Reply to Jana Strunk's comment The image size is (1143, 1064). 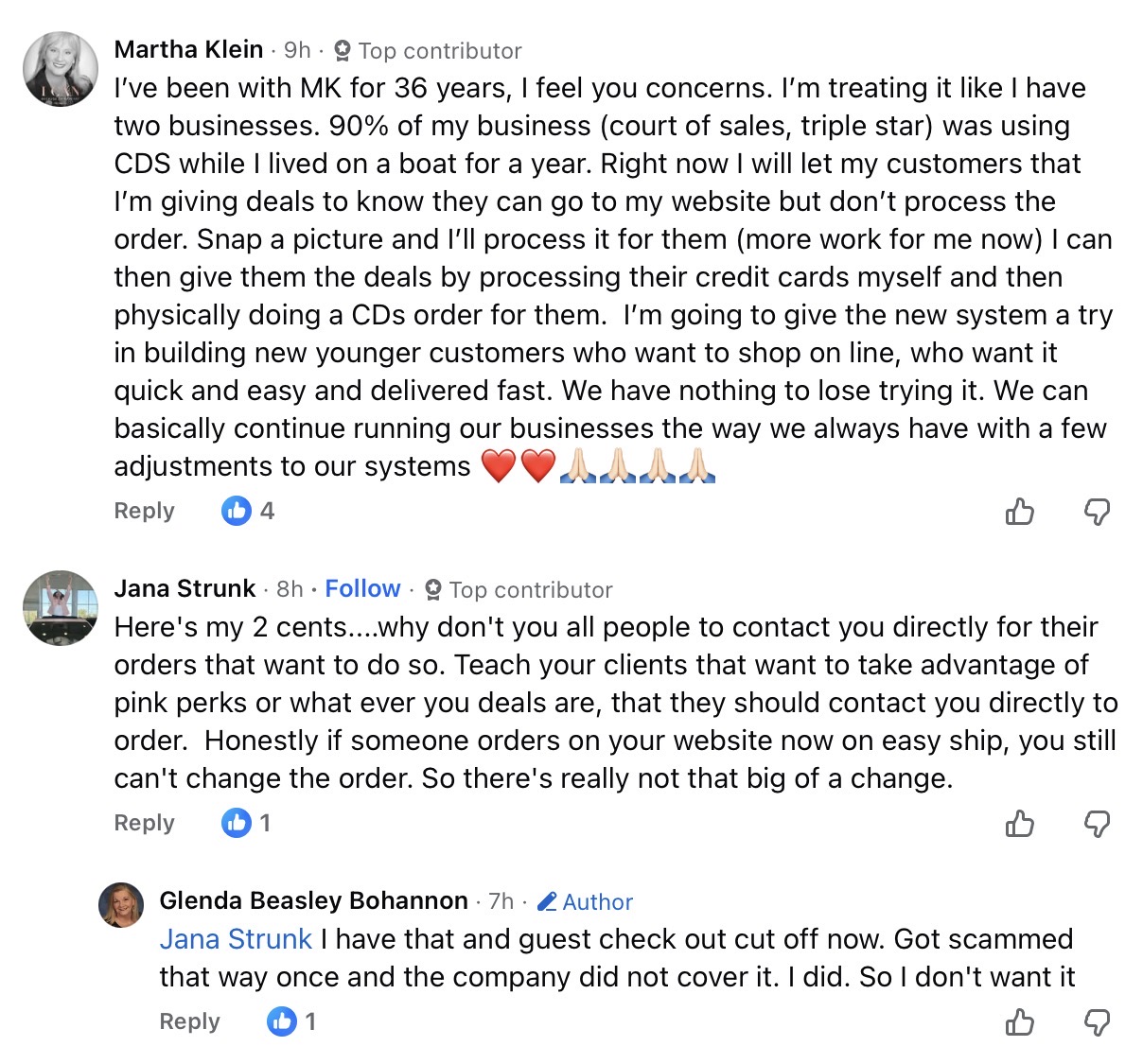(144, 823)
